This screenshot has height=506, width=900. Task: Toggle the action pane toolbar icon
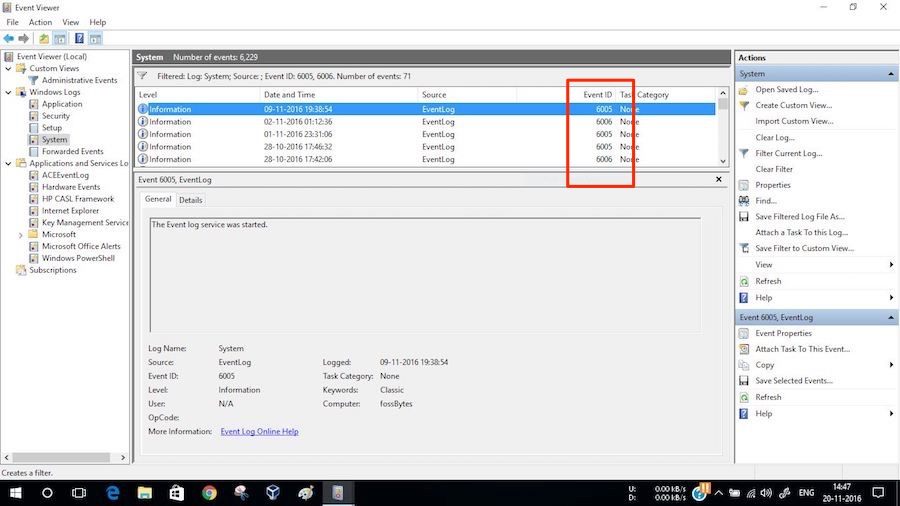(95, 38)
